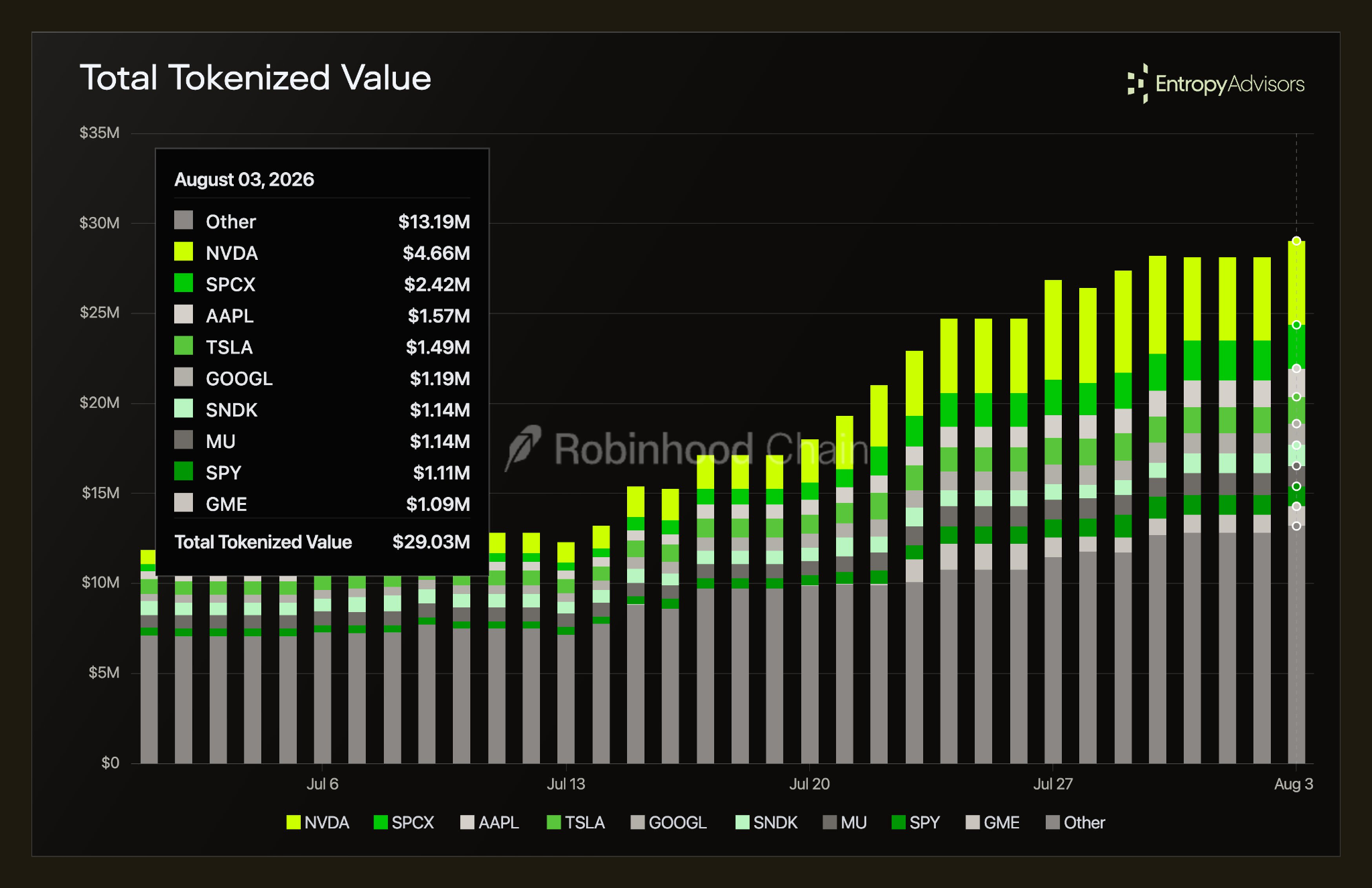The image size is (1372, 888).
Task: Click the 'Jul 20' x-axis date label
Action: pos(809,784)
